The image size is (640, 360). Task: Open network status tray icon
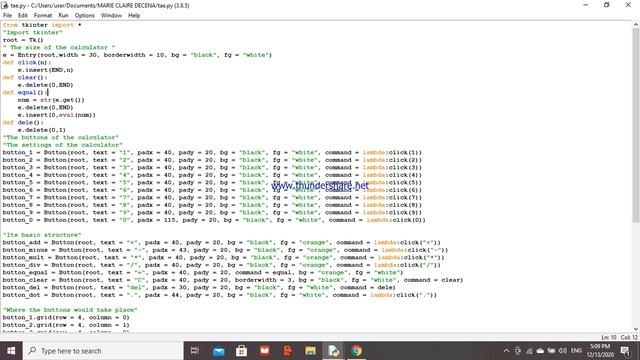pos(529,351)
